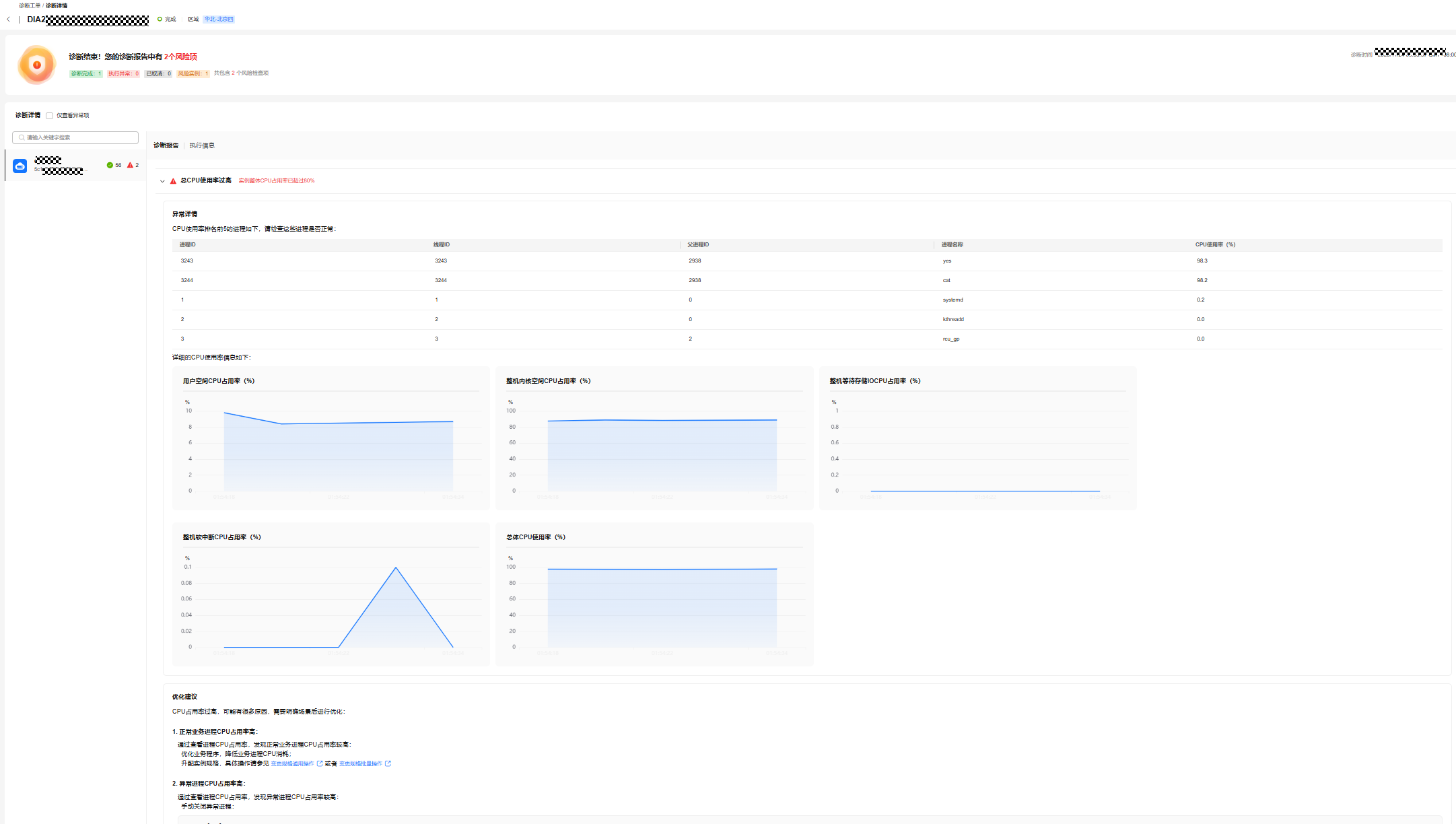The height and width of the screenshot is (824, 1456).
Task: Click the 优化建议 section heading
Action: click(184, 697)
